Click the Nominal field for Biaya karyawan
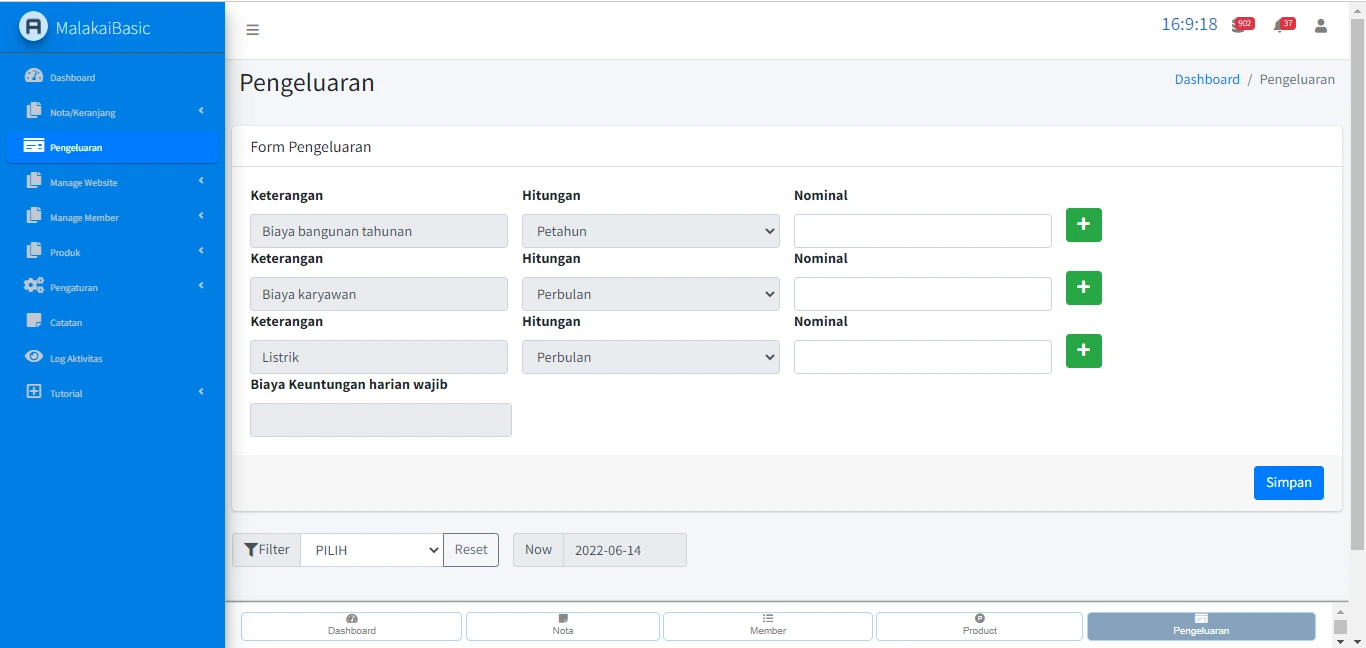1366x648 pixels. tap(922, 294)
